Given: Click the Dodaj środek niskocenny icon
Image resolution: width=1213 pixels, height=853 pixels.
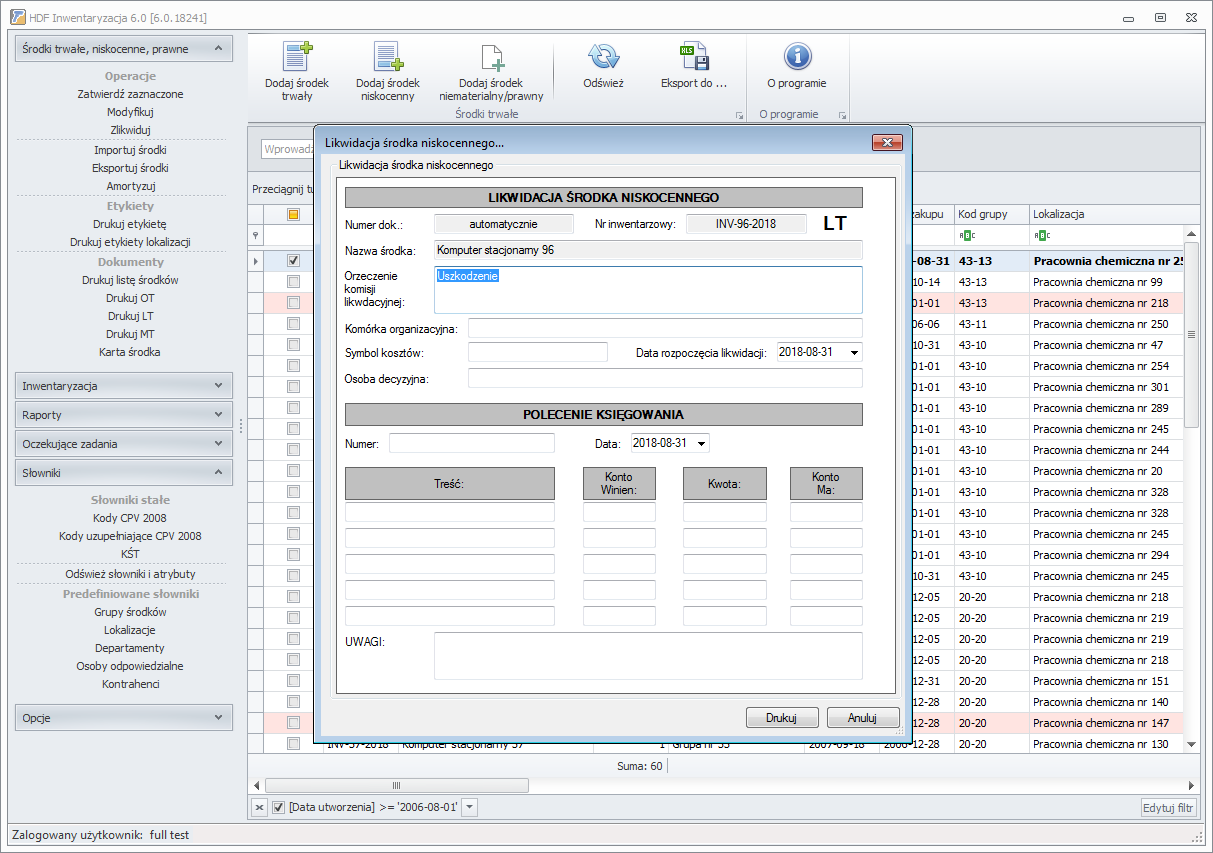Looking at the screenshot, I should coord(387,58).
